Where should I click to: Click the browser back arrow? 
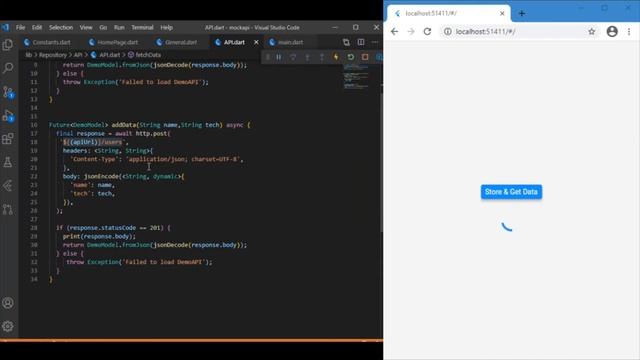[x=394, y=31]
